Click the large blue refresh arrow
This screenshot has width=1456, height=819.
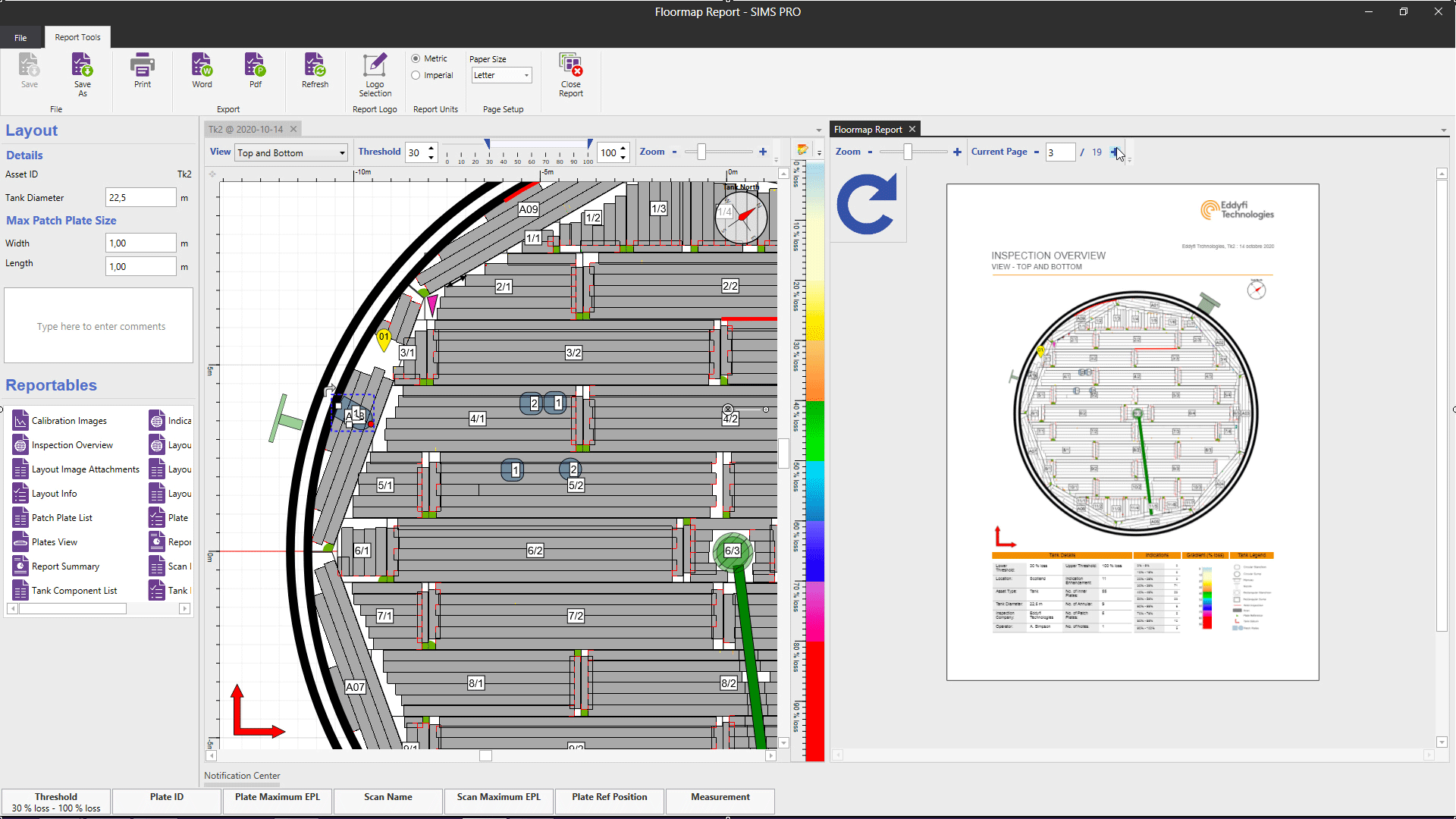coord(868,205)
